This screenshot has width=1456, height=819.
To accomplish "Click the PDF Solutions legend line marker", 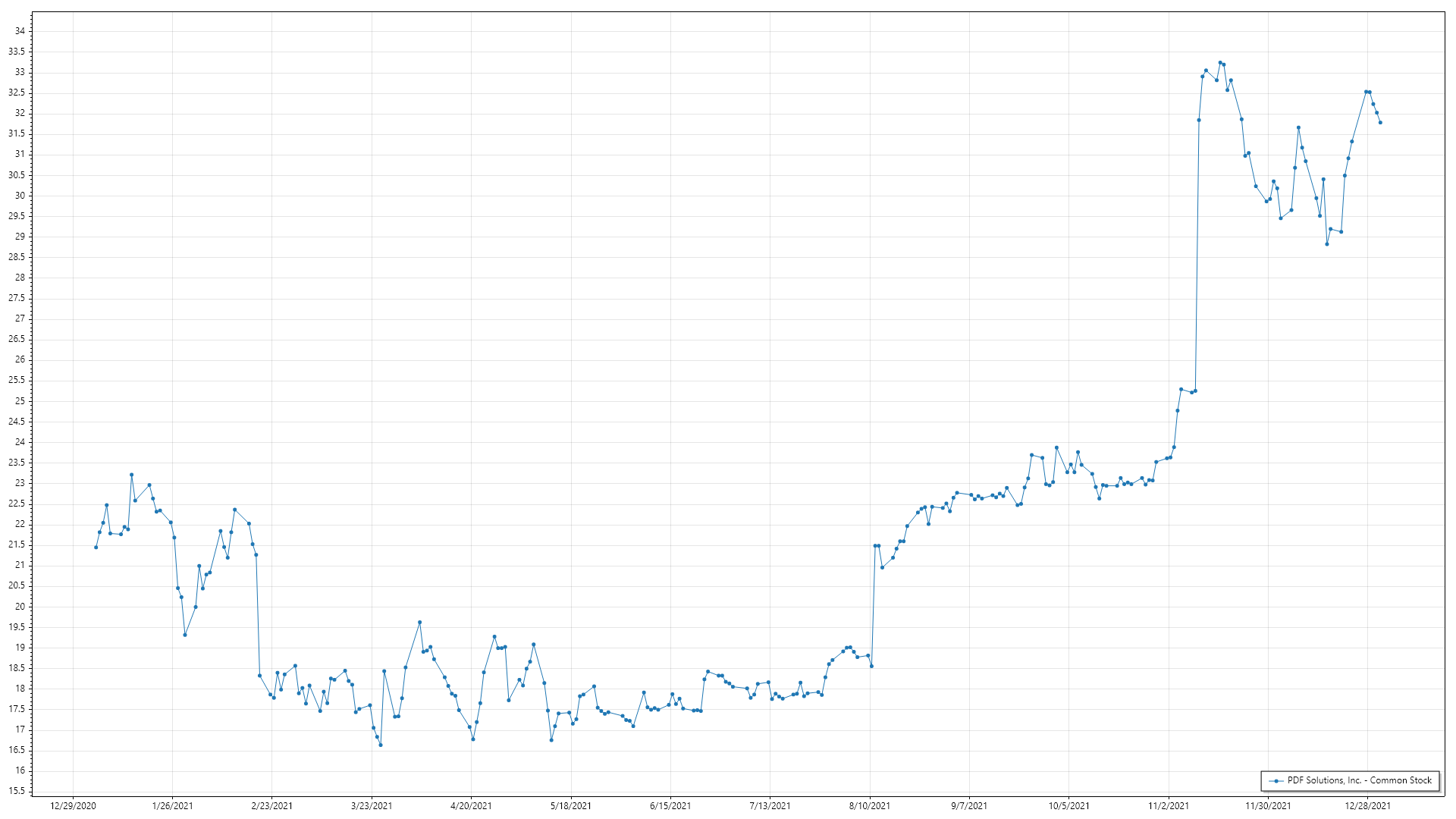I will click(1276, 780).
